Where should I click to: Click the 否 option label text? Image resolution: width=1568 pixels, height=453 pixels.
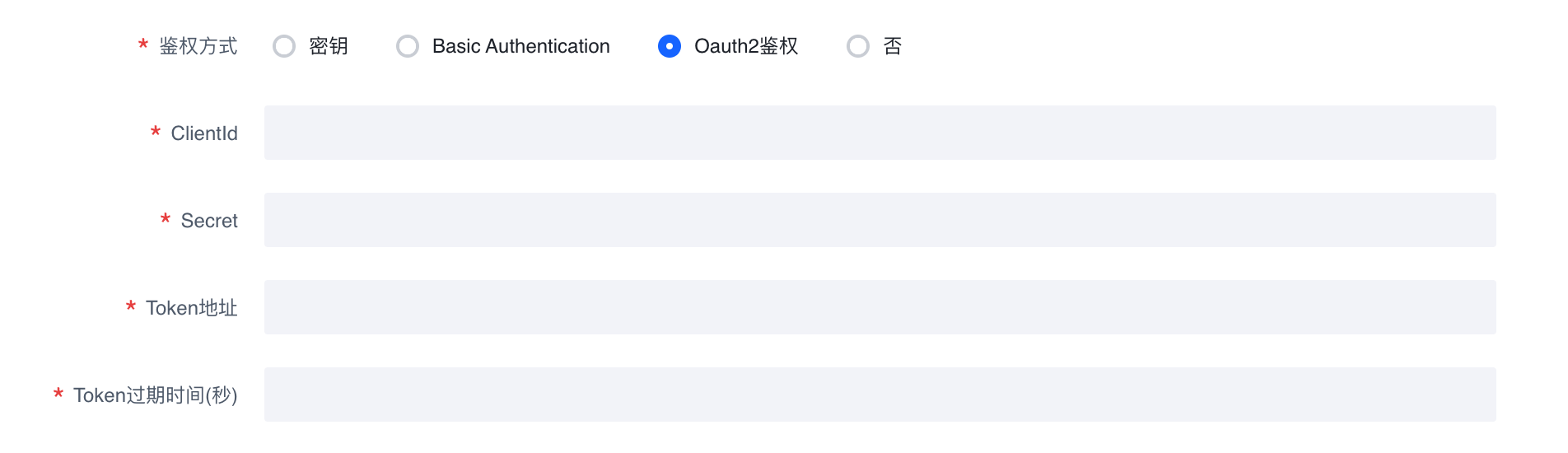point(893,46)
